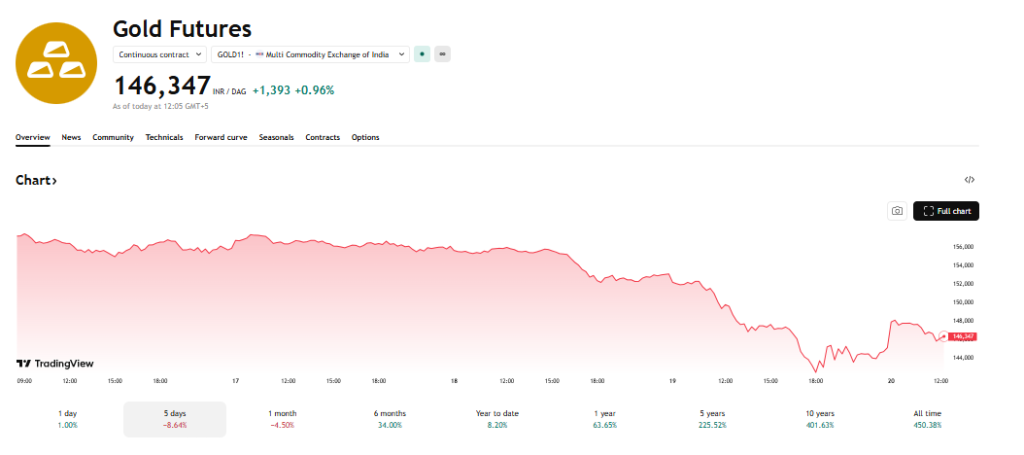The width and height of the screenshot is (1024, 455).
Task: Click the 144,000 price axis label
Action: 964,358
